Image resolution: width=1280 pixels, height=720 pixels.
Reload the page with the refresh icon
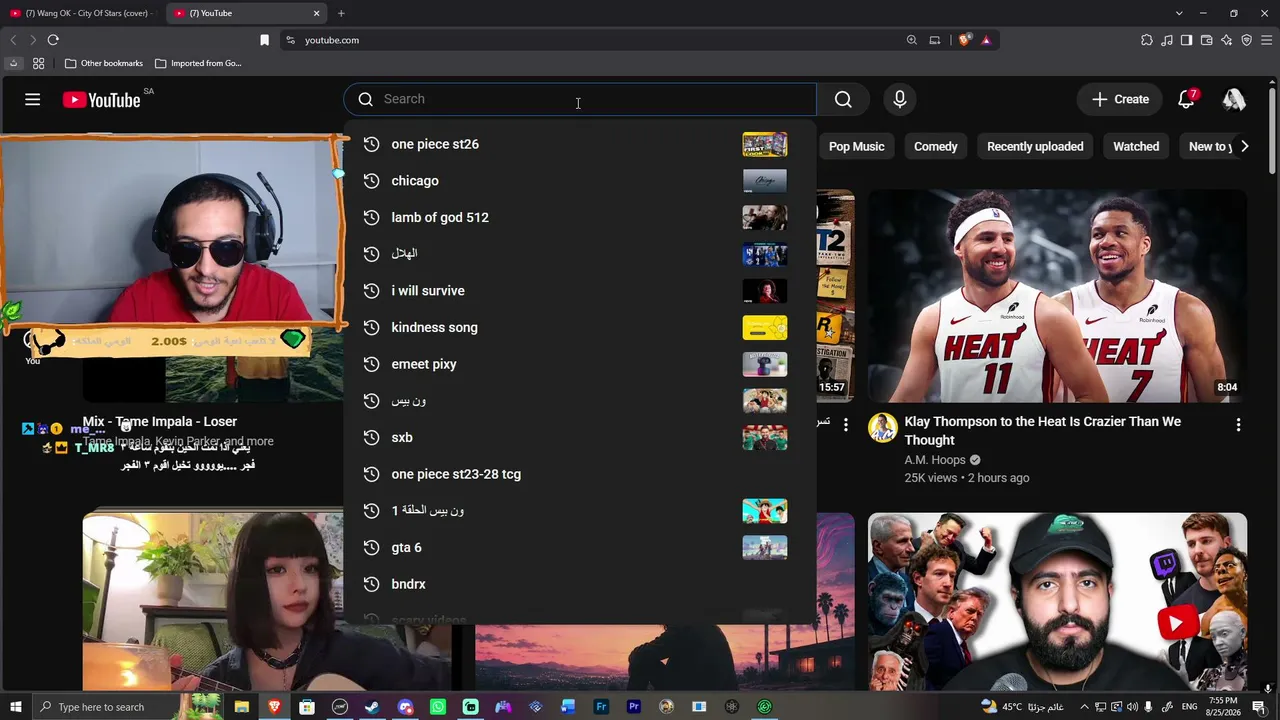(x=53, y=40)
